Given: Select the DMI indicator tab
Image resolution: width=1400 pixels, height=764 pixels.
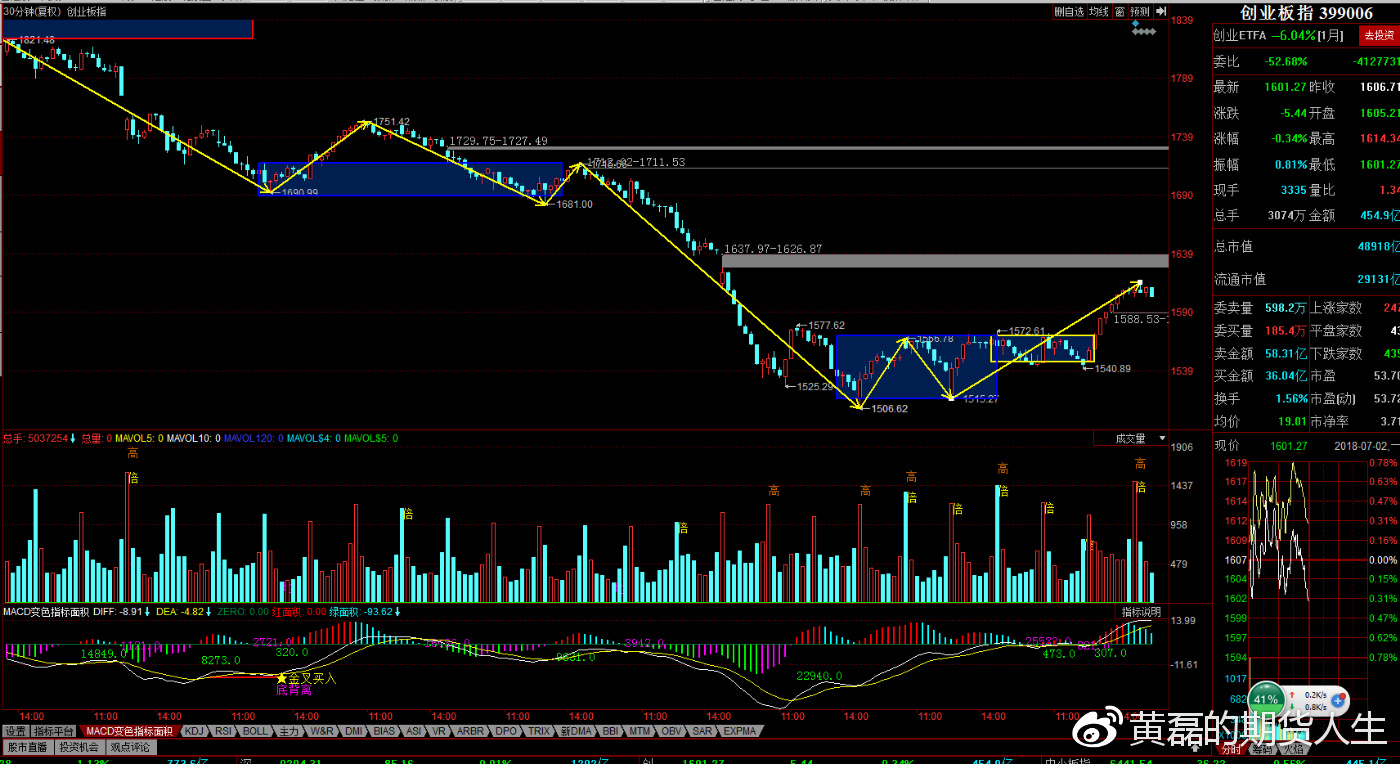Looking at the screenshot, I should pyautogui.click(x=354, y=731).
